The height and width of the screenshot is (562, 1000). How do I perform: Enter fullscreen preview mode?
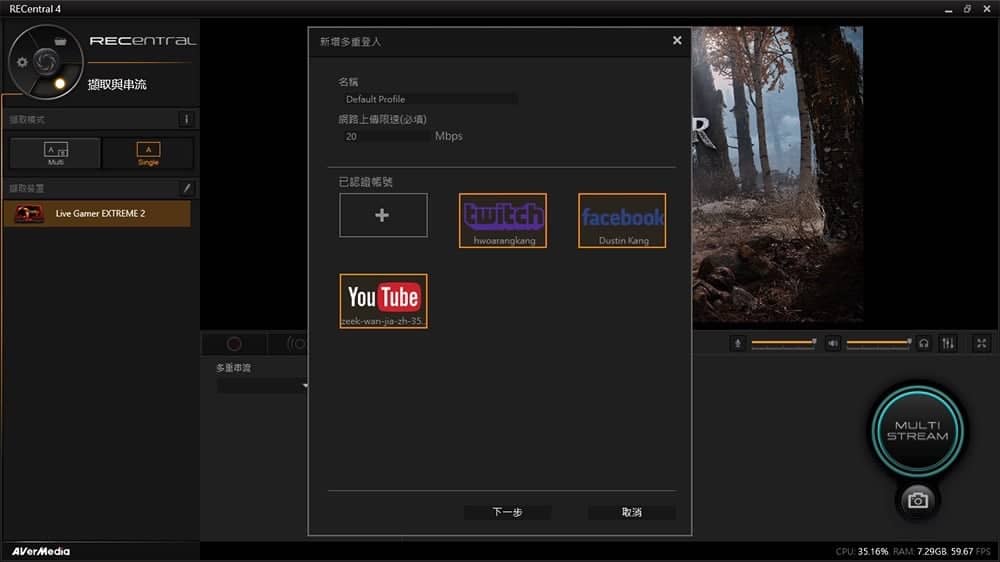pos(982,344)
